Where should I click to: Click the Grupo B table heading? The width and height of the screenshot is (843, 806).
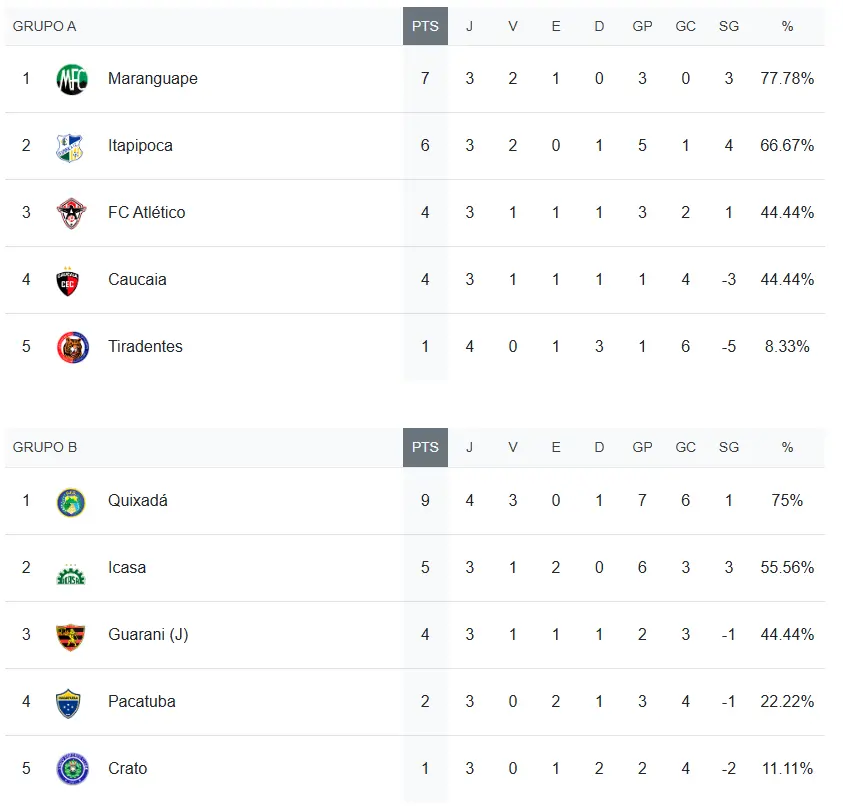click(44, 447)
